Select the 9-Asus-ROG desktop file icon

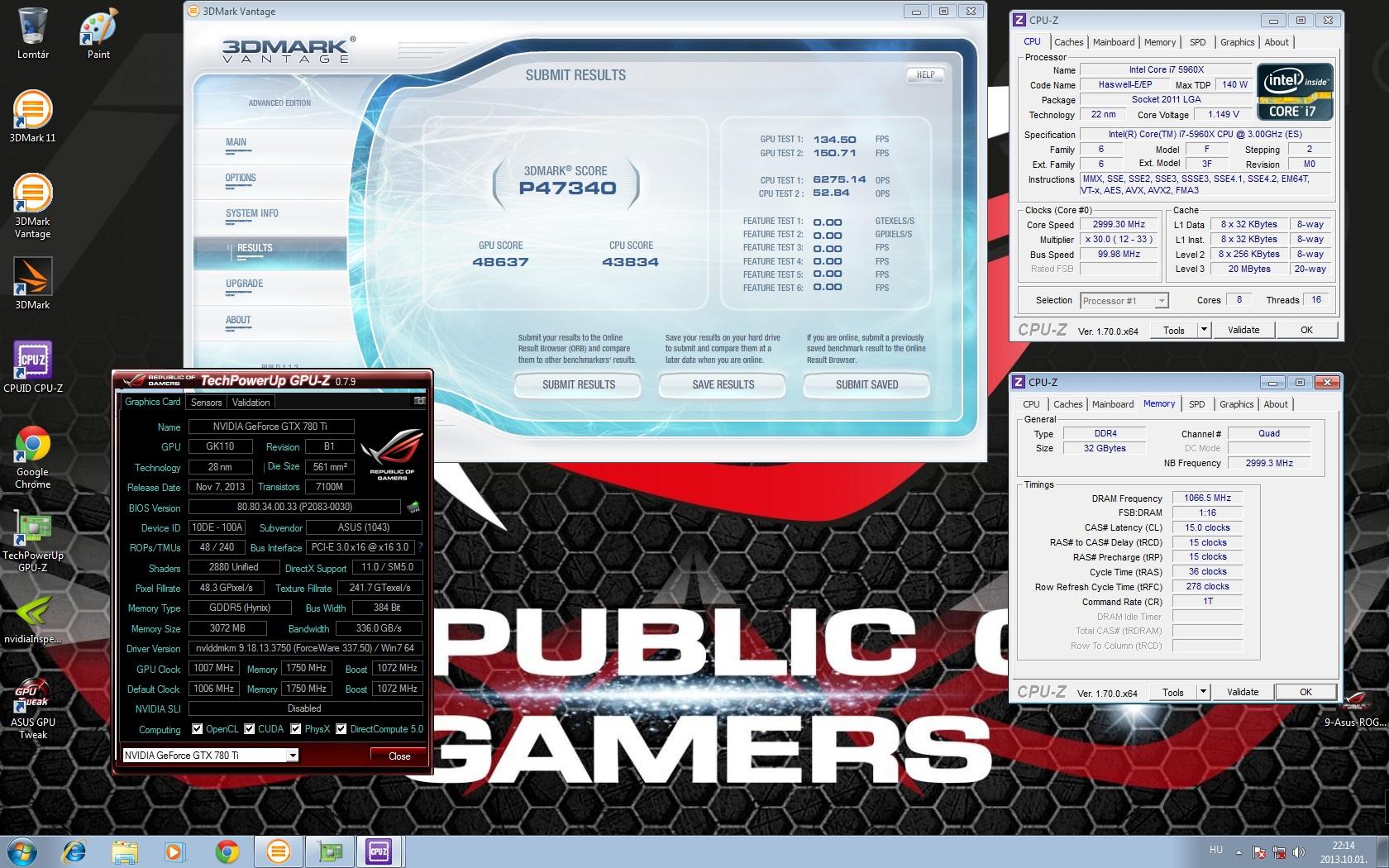click(x=1354, y=709)
